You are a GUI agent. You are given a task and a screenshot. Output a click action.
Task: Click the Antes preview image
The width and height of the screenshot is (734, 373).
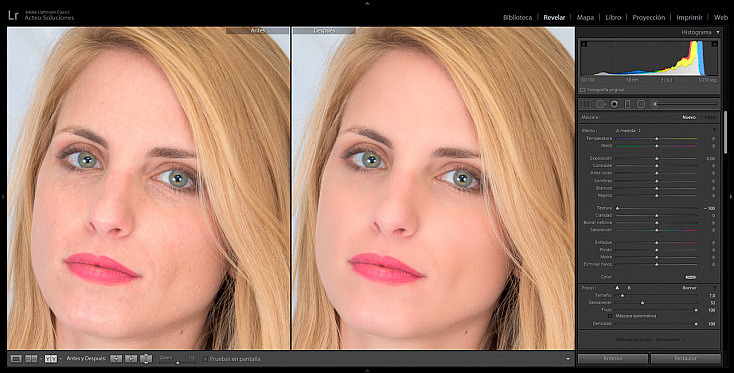(x=148, y=188)
